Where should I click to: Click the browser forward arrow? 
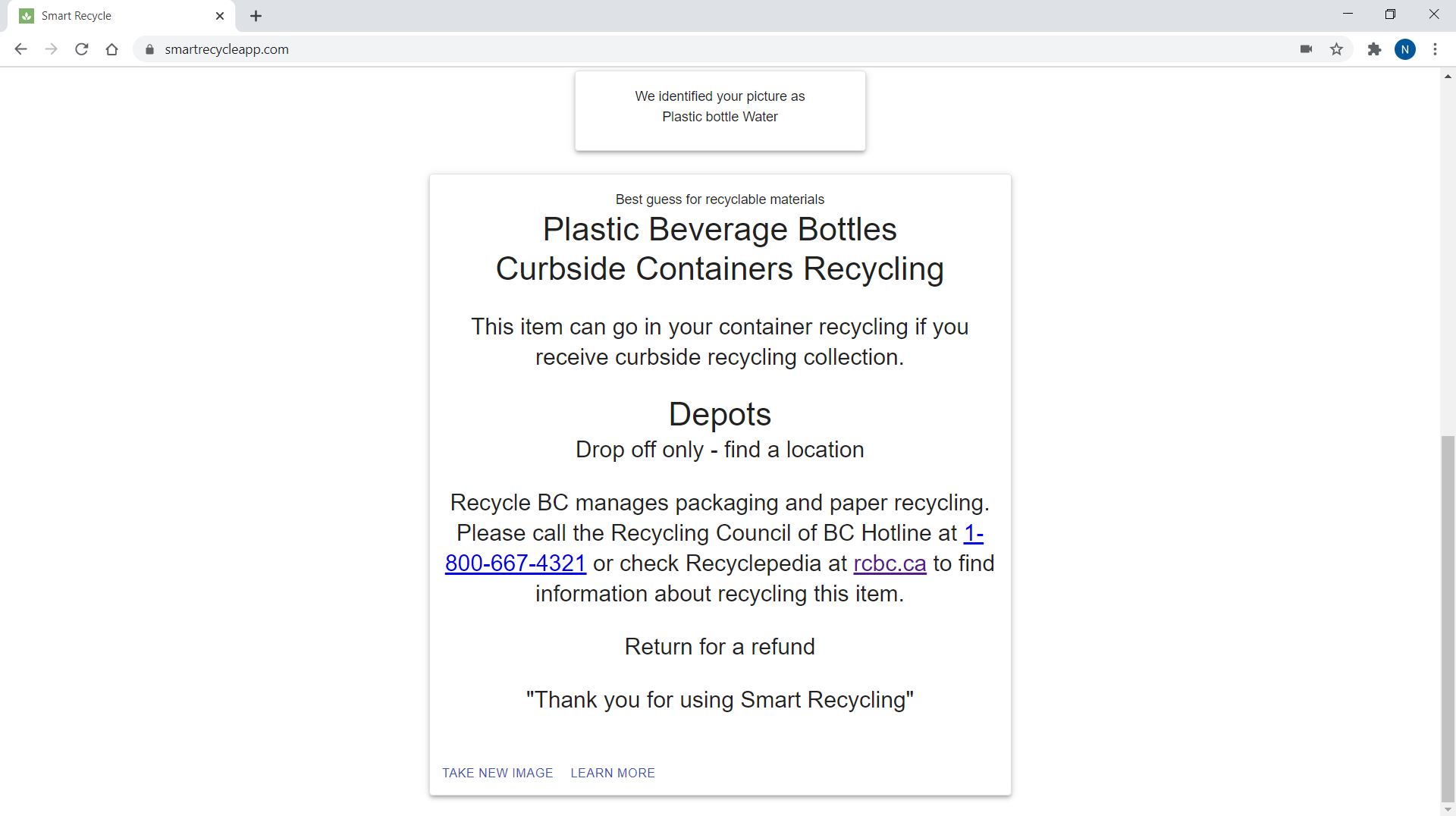coord(51,49)
